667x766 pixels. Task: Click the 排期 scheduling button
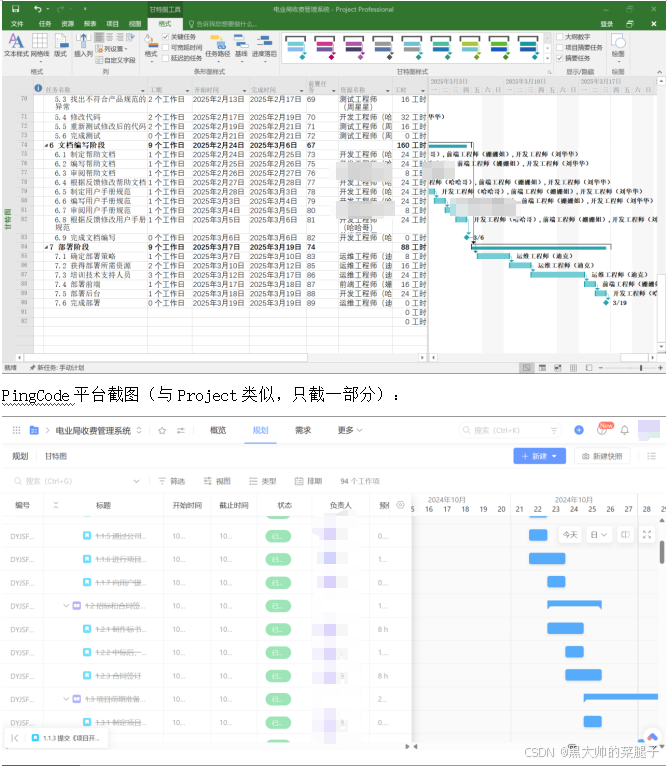[308, 481]
